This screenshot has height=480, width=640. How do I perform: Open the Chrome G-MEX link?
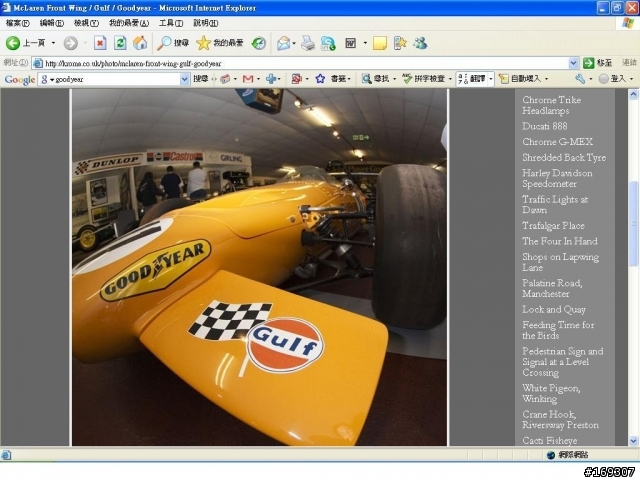pos(557,142)
